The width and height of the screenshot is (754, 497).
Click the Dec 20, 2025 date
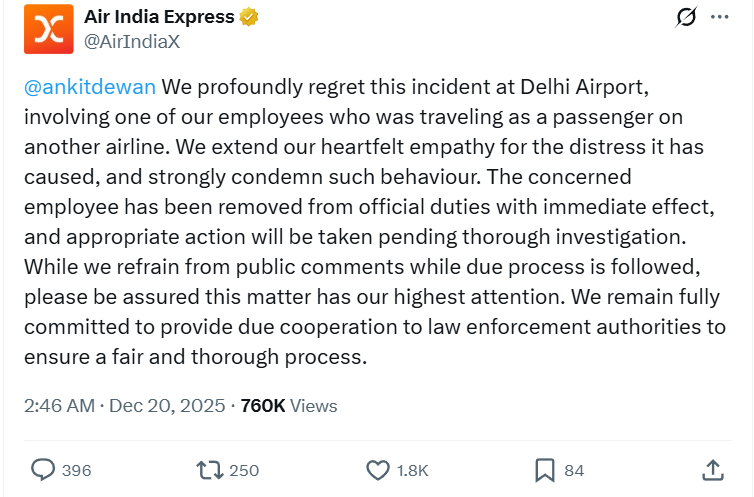coord(166,405)
